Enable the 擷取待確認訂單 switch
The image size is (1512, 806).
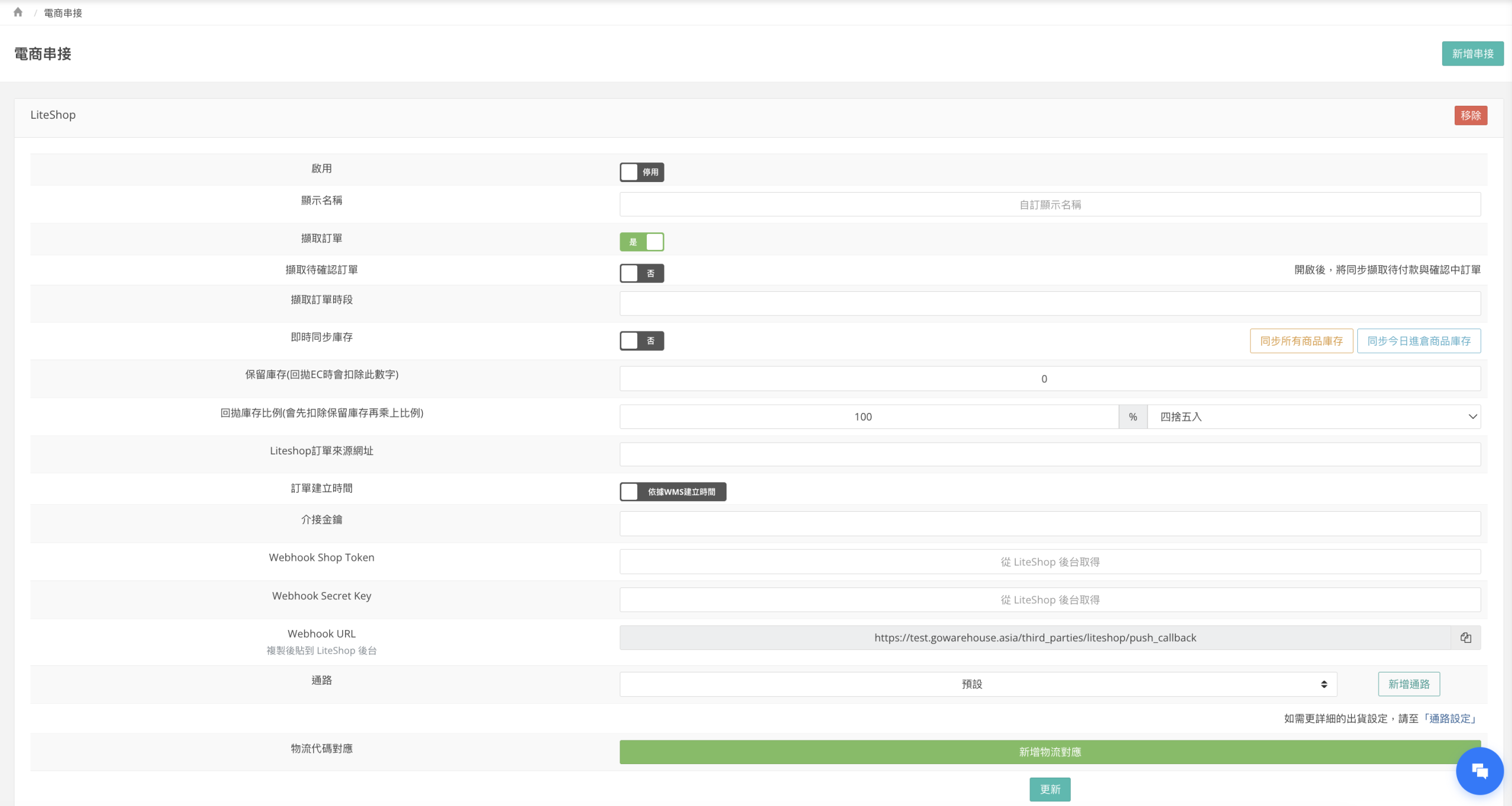[x=641, y=273]
